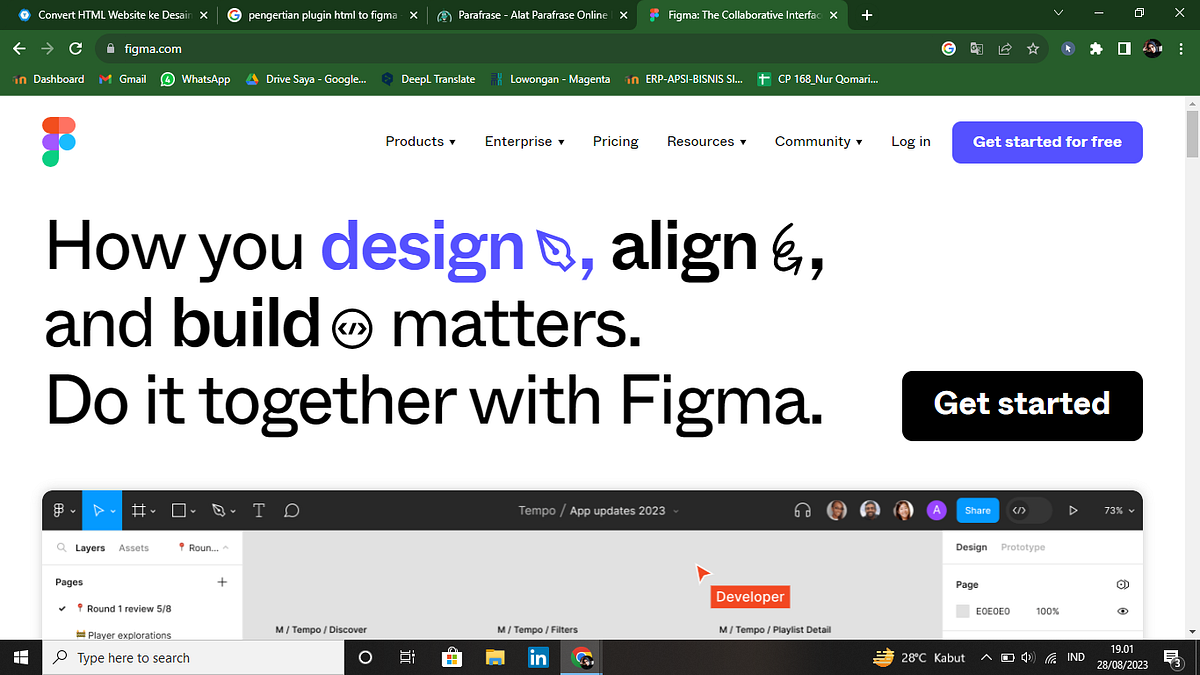Viewport: 1200px width, 675px height.
Task: Click the Present play button
Action: point(1073,510)
